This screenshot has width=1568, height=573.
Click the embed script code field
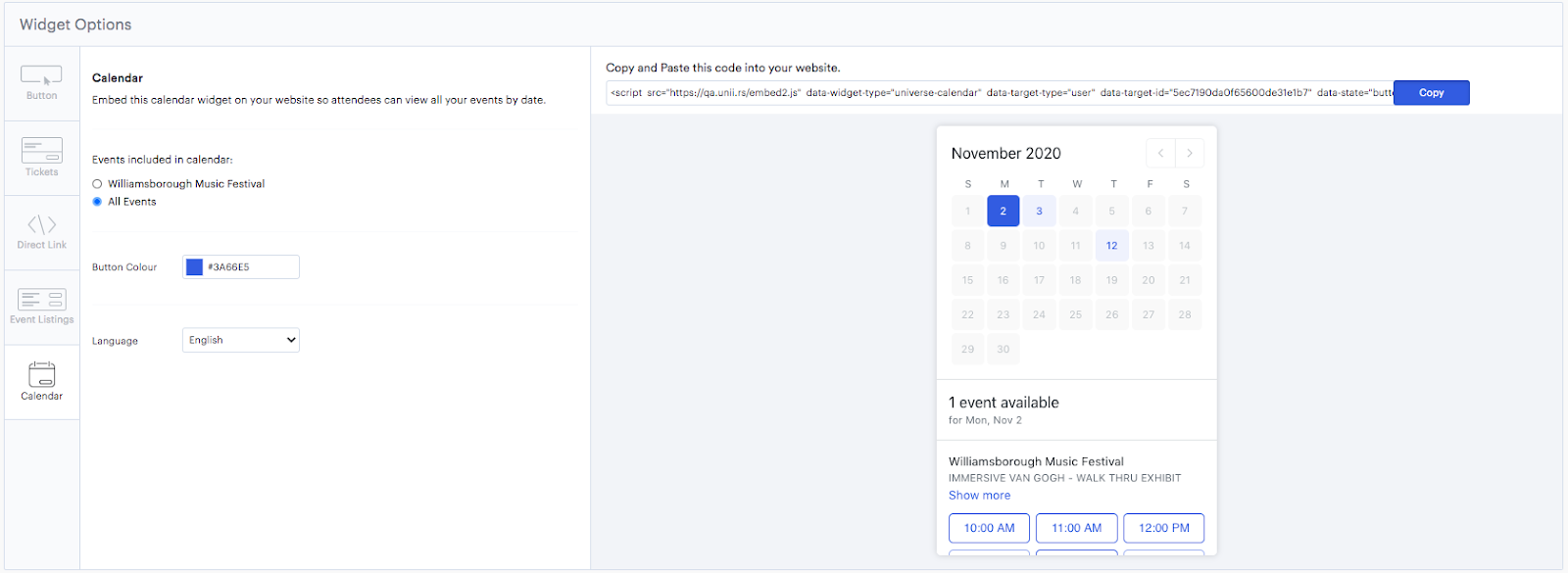1000,93
